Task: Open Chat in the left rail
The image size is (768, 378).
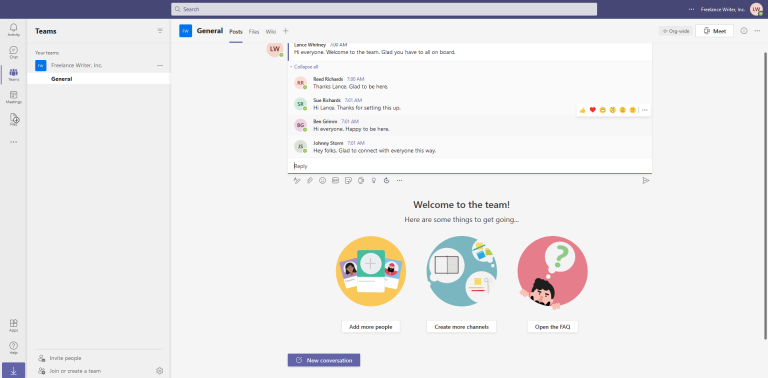Action: coord(13,52)
